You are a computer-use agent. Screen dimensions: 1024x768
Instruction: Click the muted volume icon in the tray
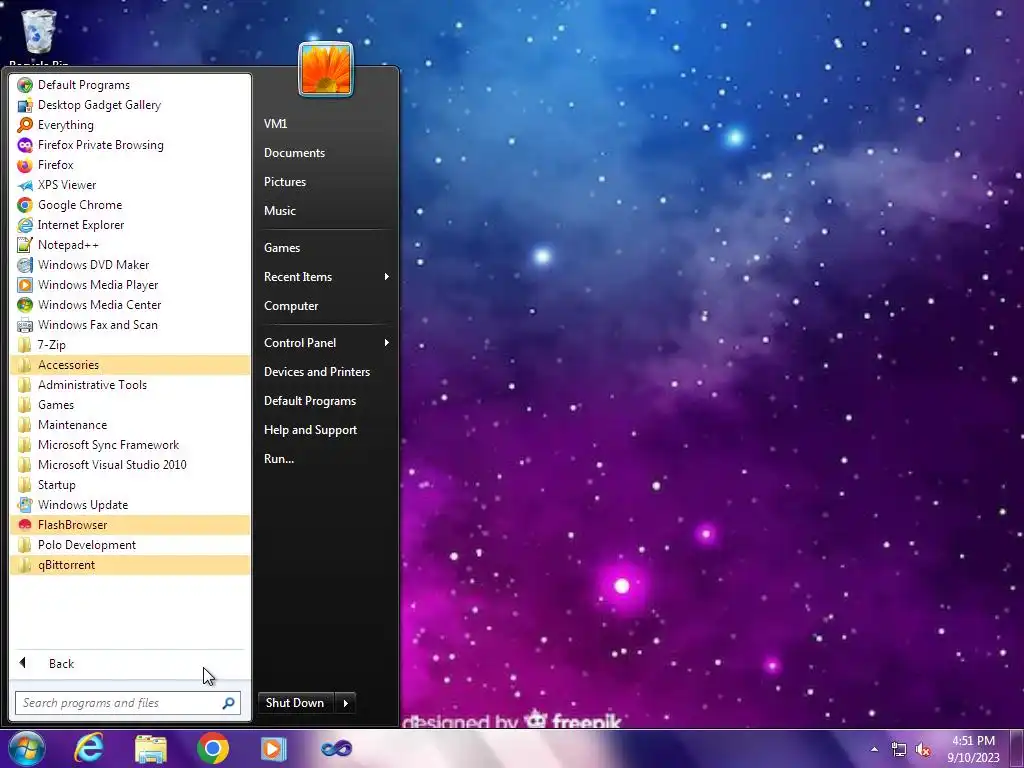coord(923,750)
